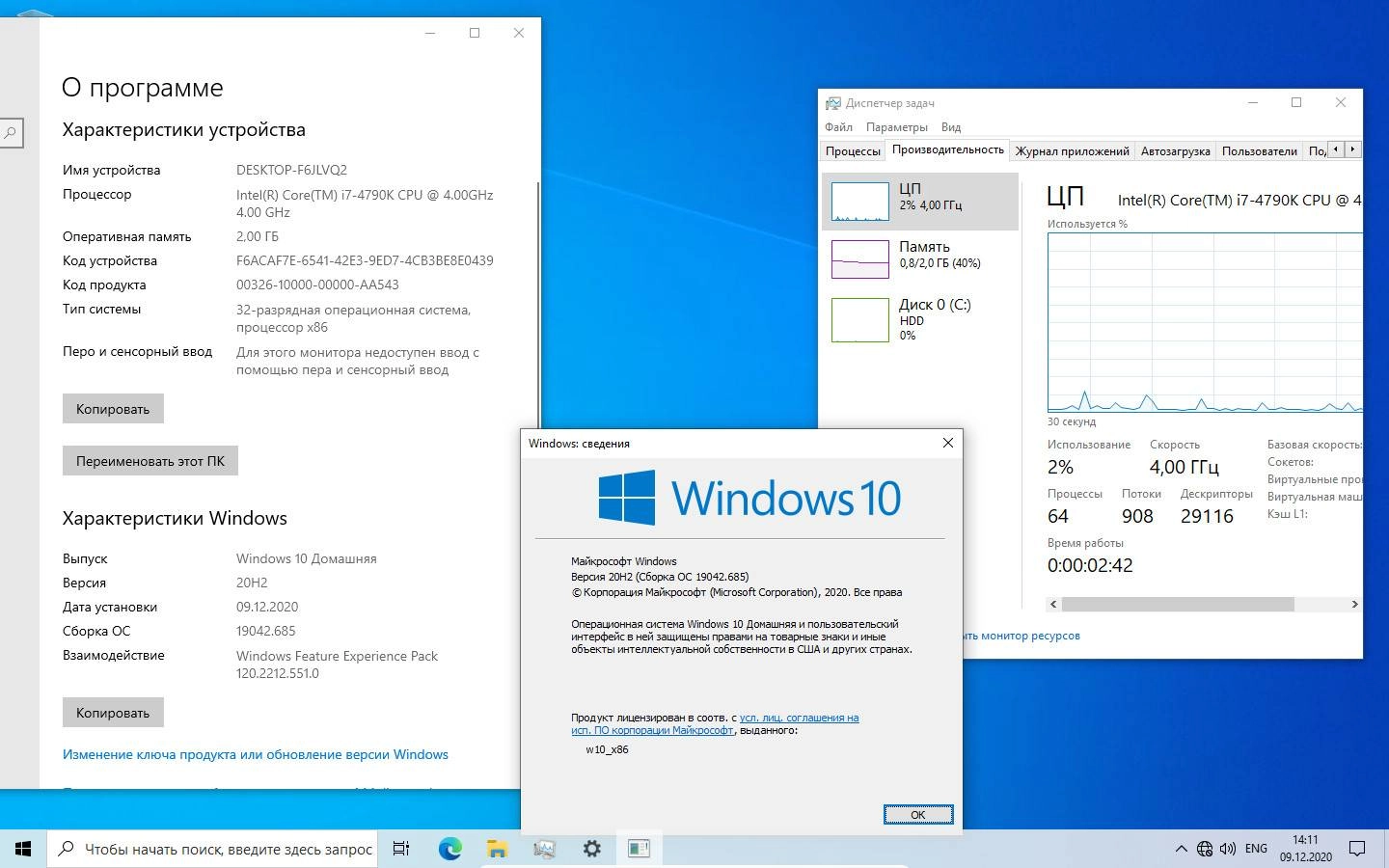Click Копировать under Windows specifications
The width and height of the screenshot is (1389, 868).
(x=113, y=712)
